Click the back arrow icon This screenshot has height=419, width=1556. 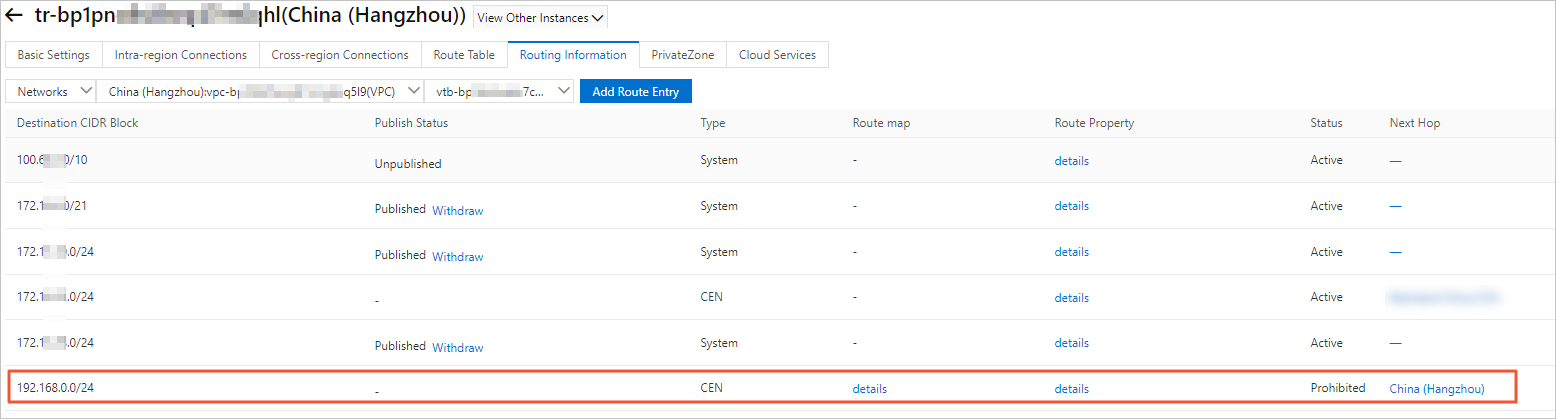(x=15, y=17)
